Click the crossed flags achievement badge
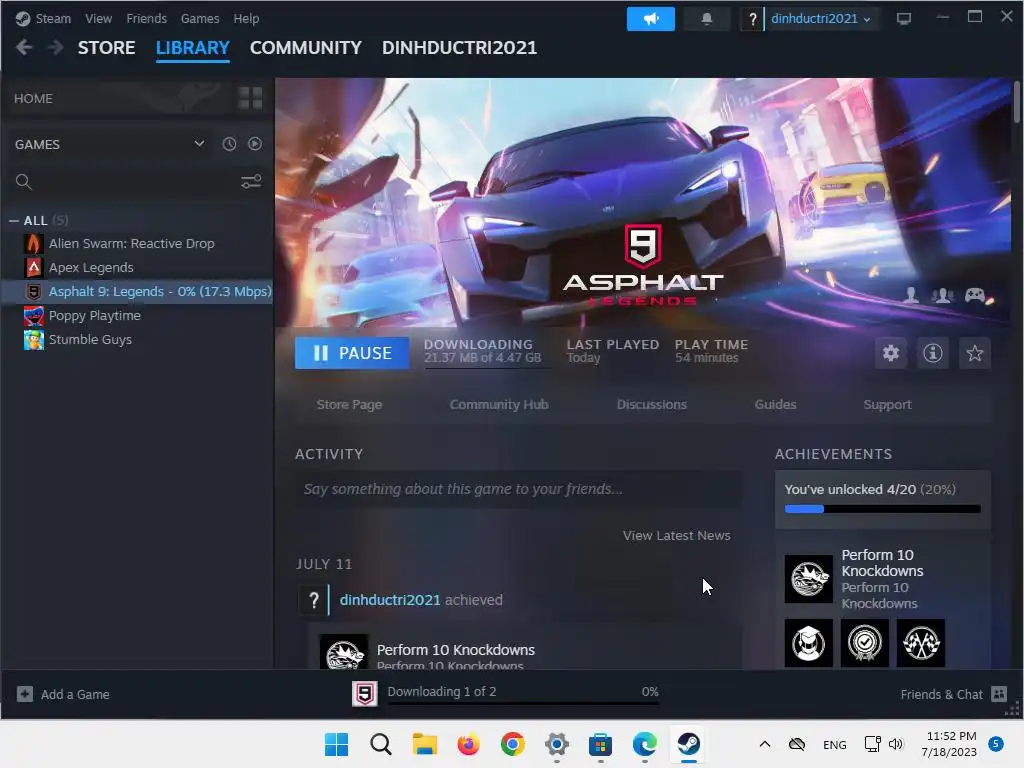Image resolution: width=1024 pixels, height=768 pixels. pyautogui.click(x=921, y=643)
